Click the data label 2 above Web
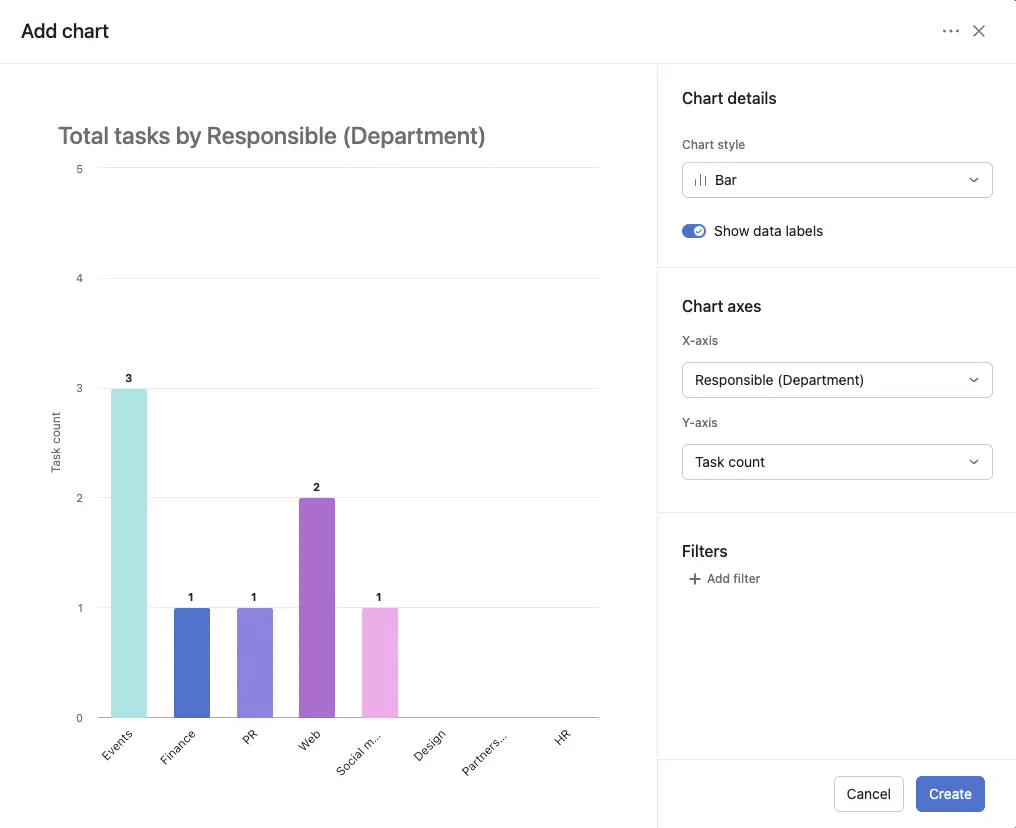This screenshot has width=1016, height=828. coord(316,487)
